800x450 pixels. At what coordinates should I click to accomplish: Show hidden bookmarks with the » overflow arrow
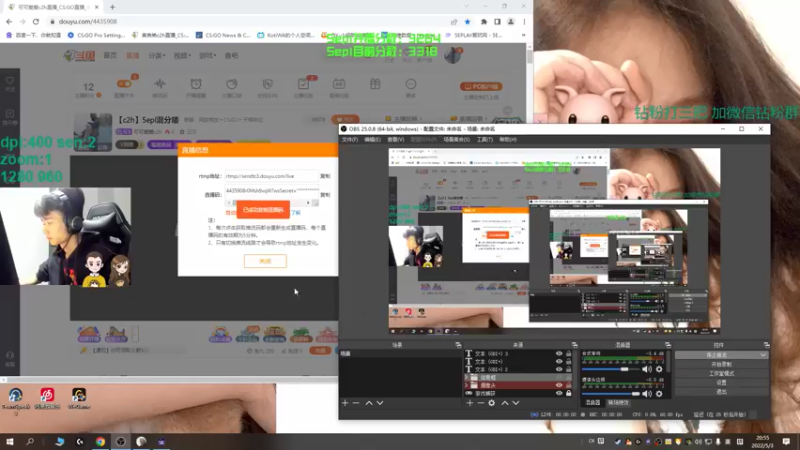(523, 35)
